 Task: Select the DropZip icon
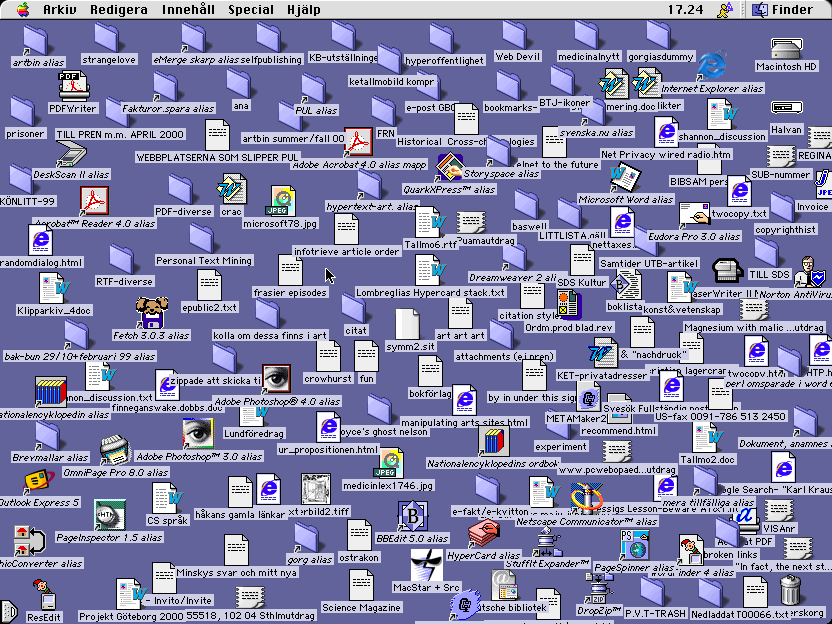click(x=600, y=588)
